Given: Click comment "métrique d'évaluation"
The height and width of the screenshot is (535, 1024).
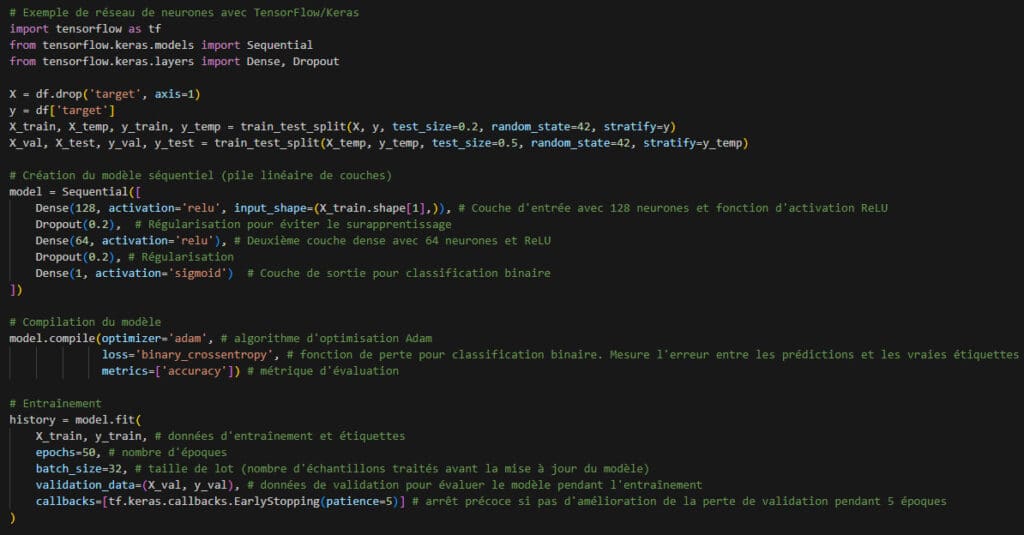Looking at the screenshot, I should [329, 371].
